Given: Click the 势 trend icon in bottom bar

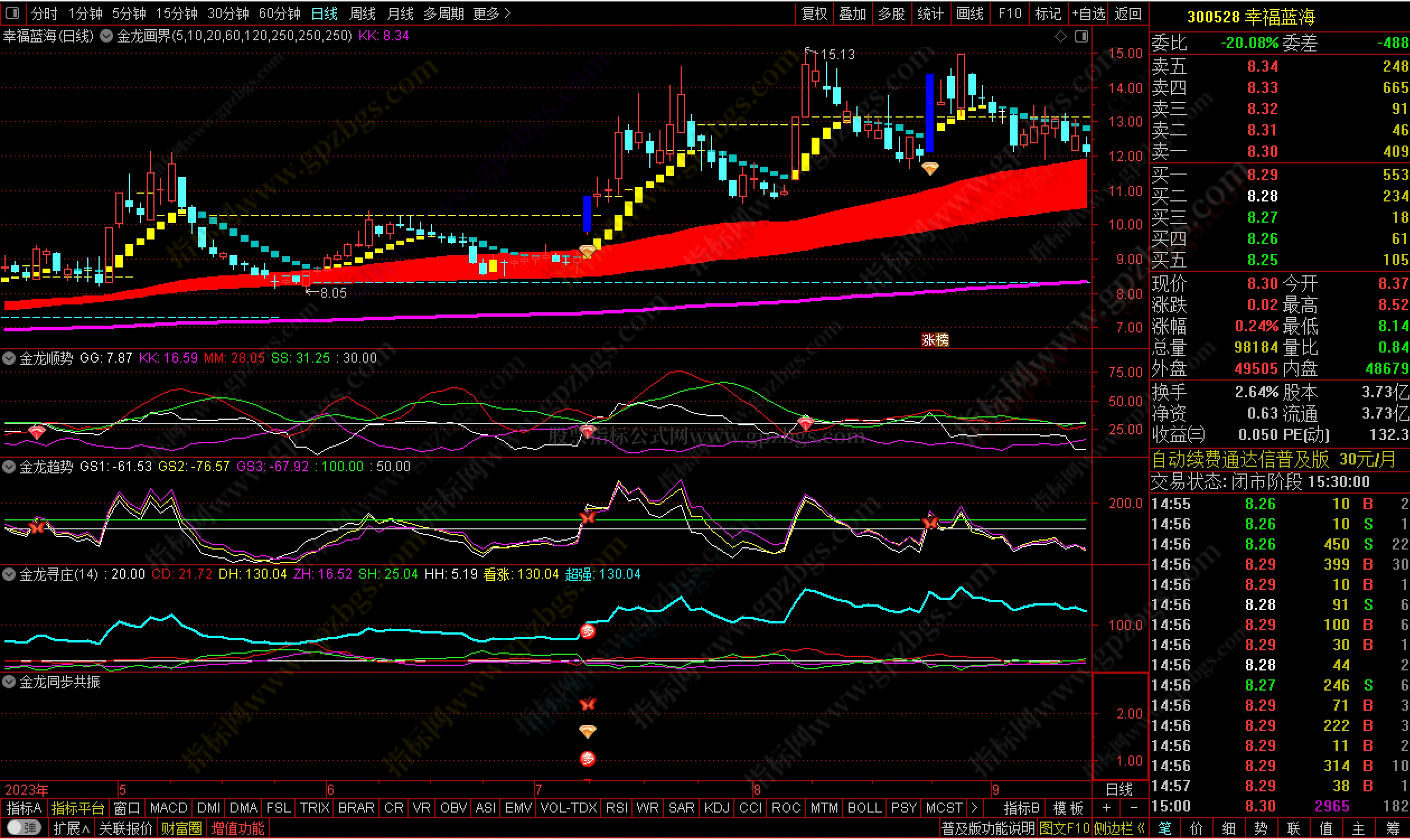Looking at the screenshot, I should (1261, 829).
